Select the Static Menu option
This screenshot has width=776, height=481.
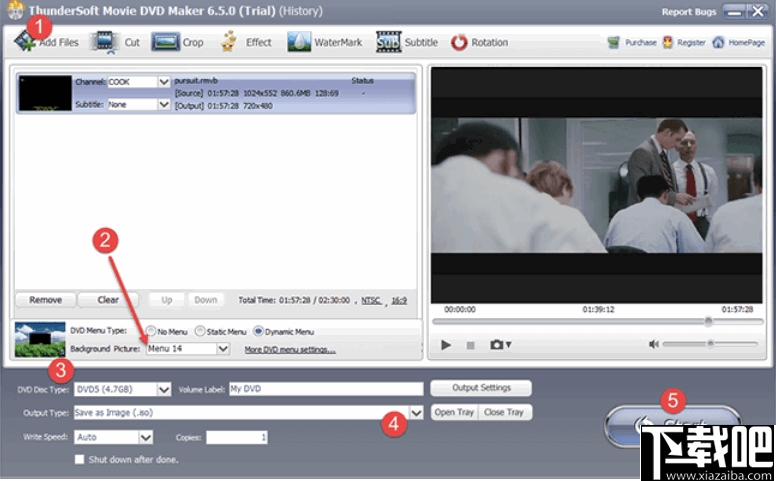click(200, 331)
